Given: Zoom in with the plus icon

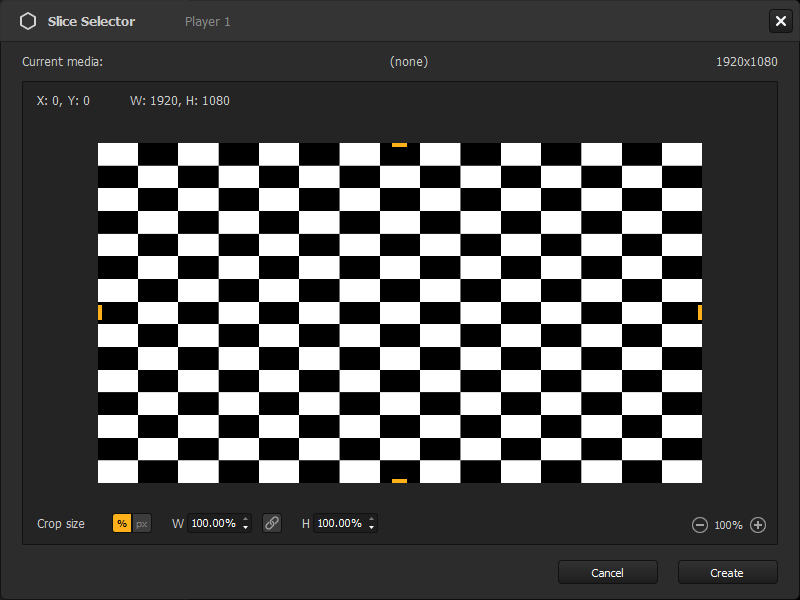Looking at the screenshot, I should pos(758,524).
